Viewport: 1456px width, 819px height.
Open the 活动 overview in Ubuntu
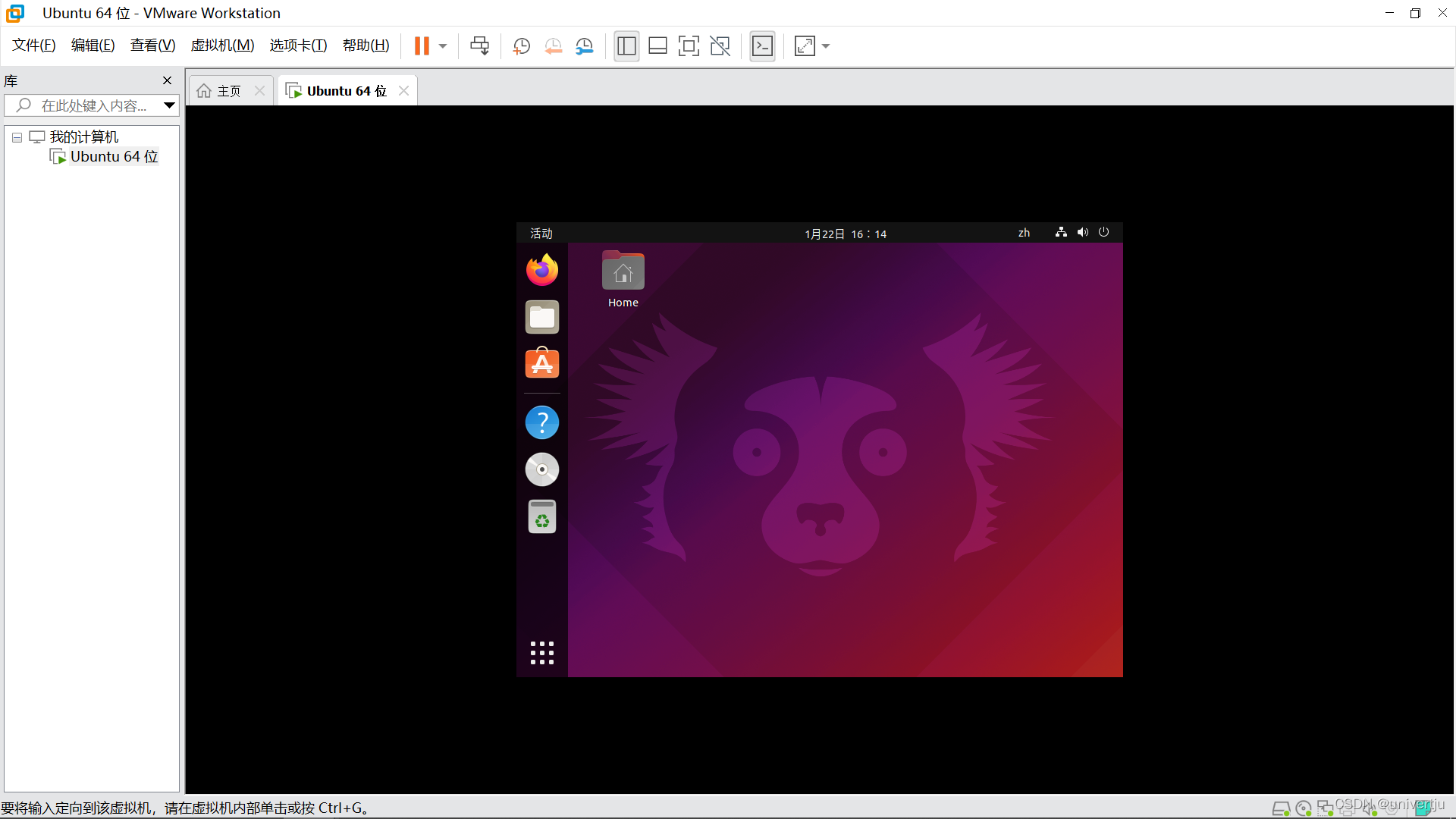point(541,234)
